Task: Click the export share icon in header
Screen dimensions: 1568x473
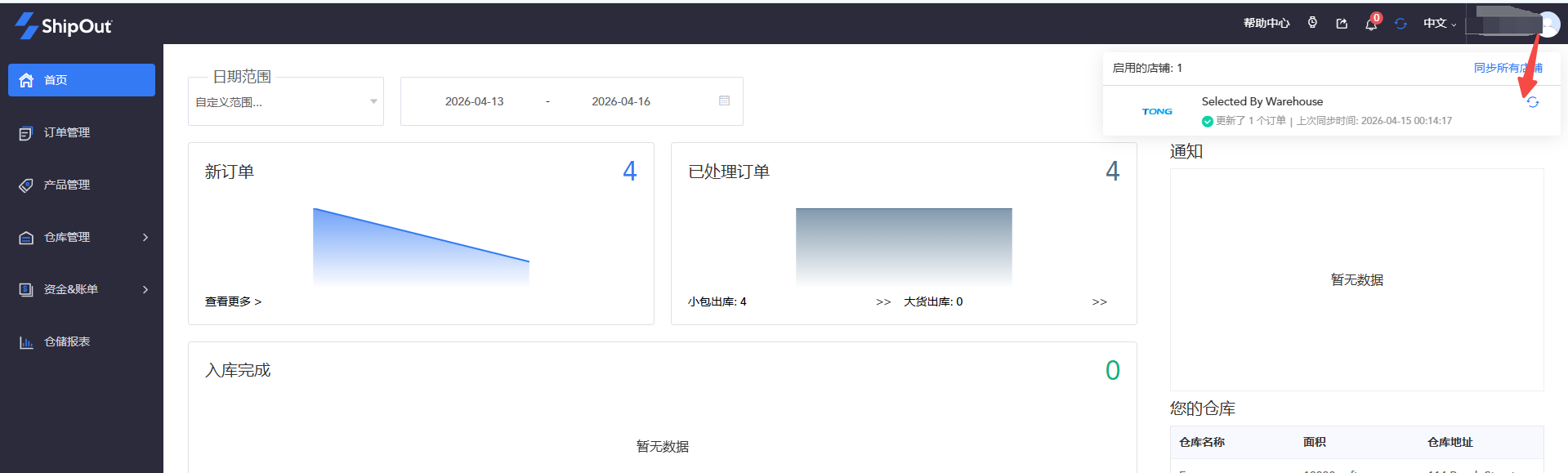Action: pyautogui.click(x=1342, y=24)
